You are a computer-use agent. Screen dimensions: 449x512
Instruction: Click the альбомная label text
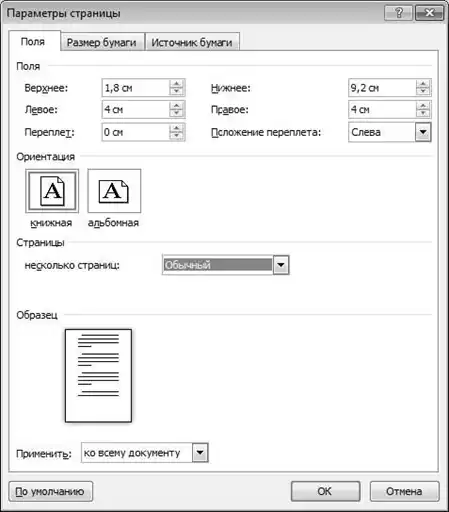pos(114,223)
